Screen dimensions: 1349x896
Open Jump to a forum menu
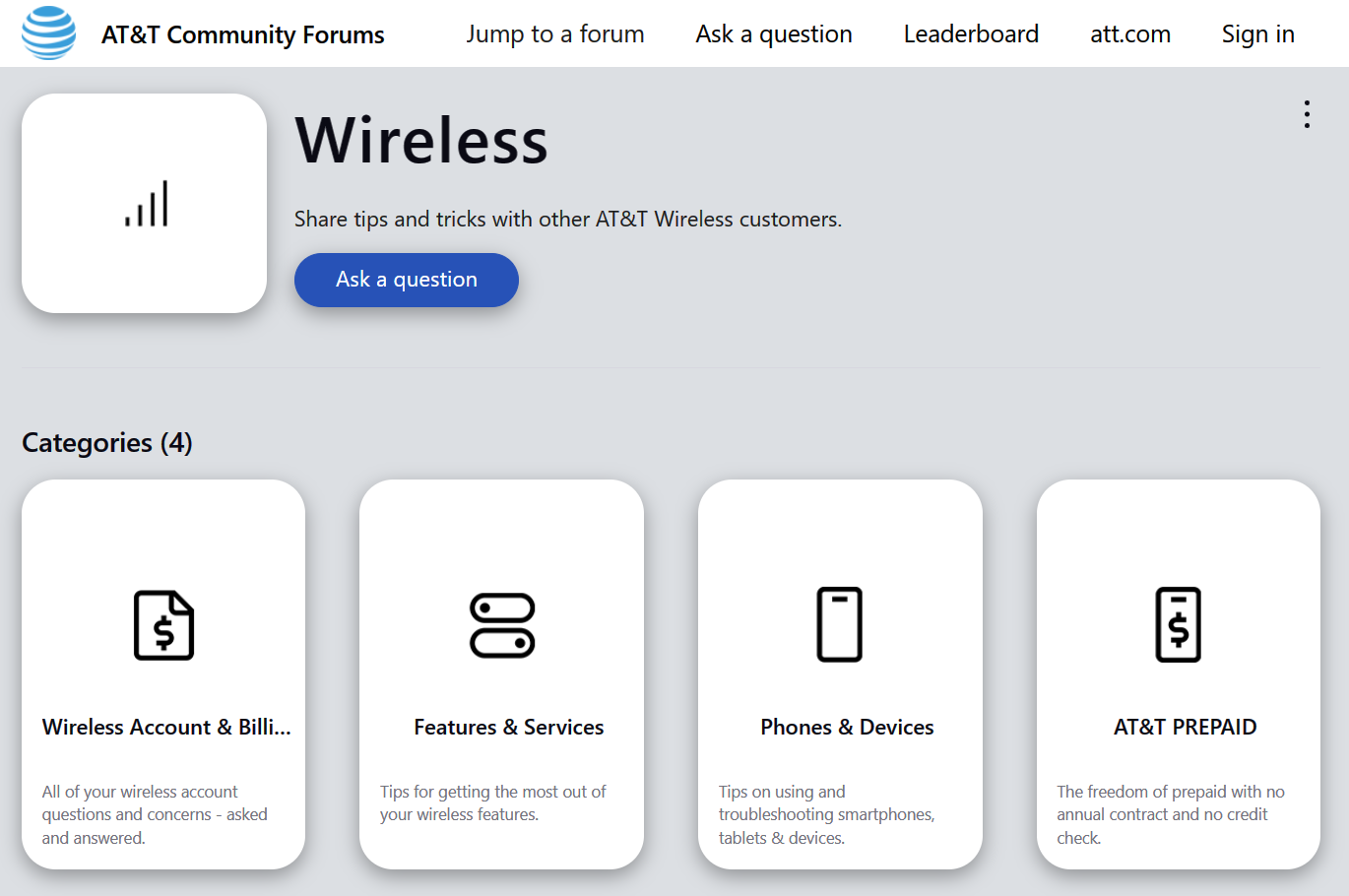(x=555, y=34)
